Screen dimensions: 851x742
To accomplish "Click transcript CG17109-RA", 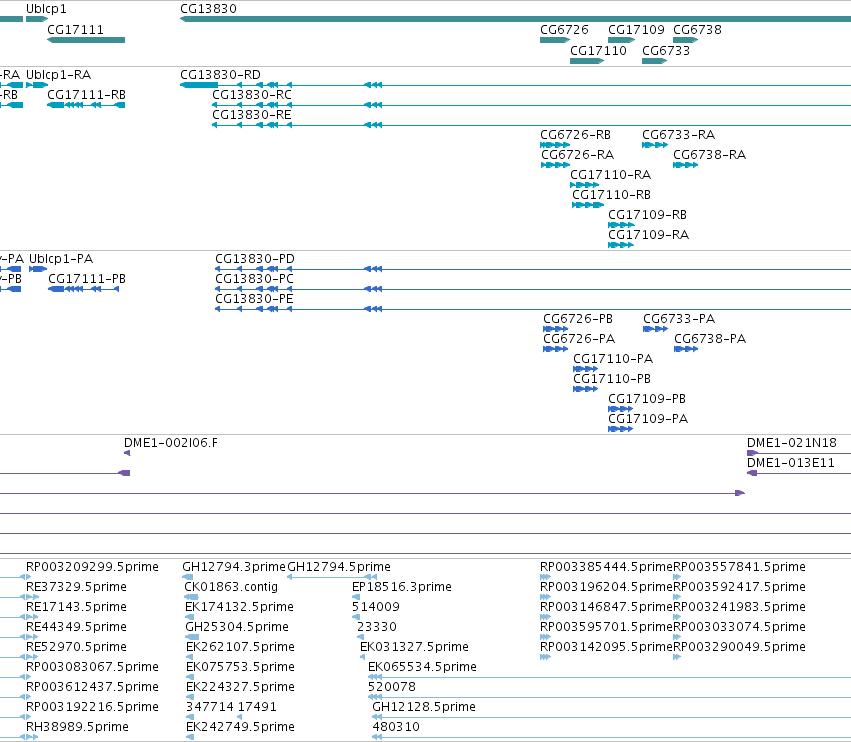I will coord(621,245).
